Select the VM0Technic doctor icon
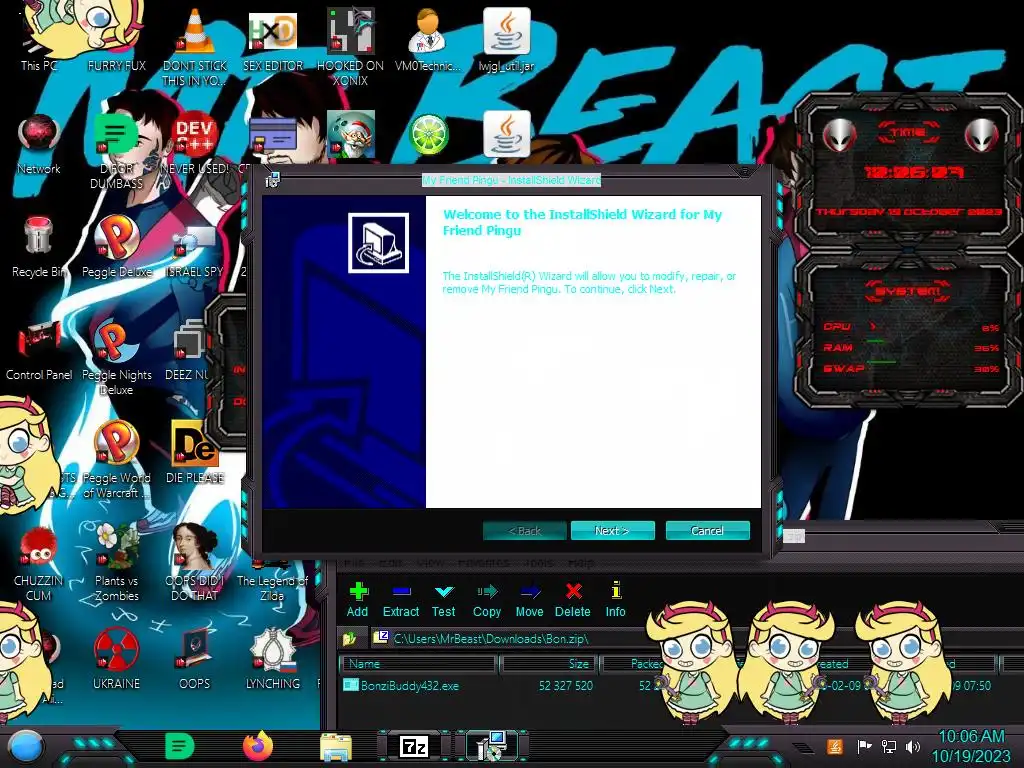Viewport: 1024px width, 768px height. pyautogui.click(x=428, y=40)
